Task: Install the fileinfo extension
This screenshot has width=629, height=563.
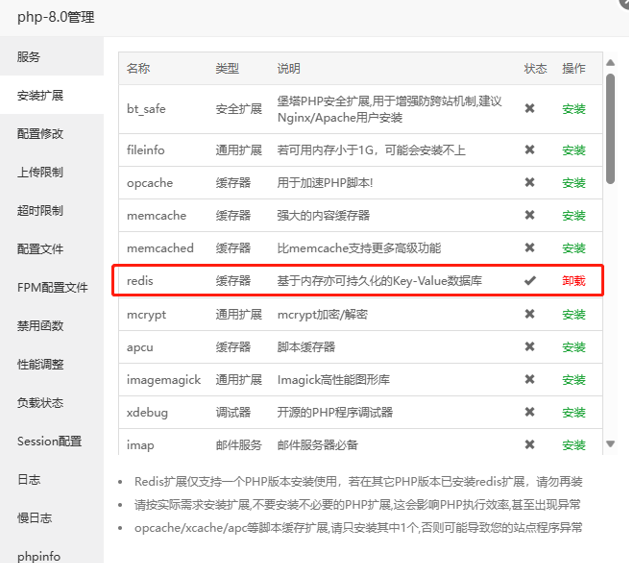Action: pyautogui.click(x=574, y=150)
